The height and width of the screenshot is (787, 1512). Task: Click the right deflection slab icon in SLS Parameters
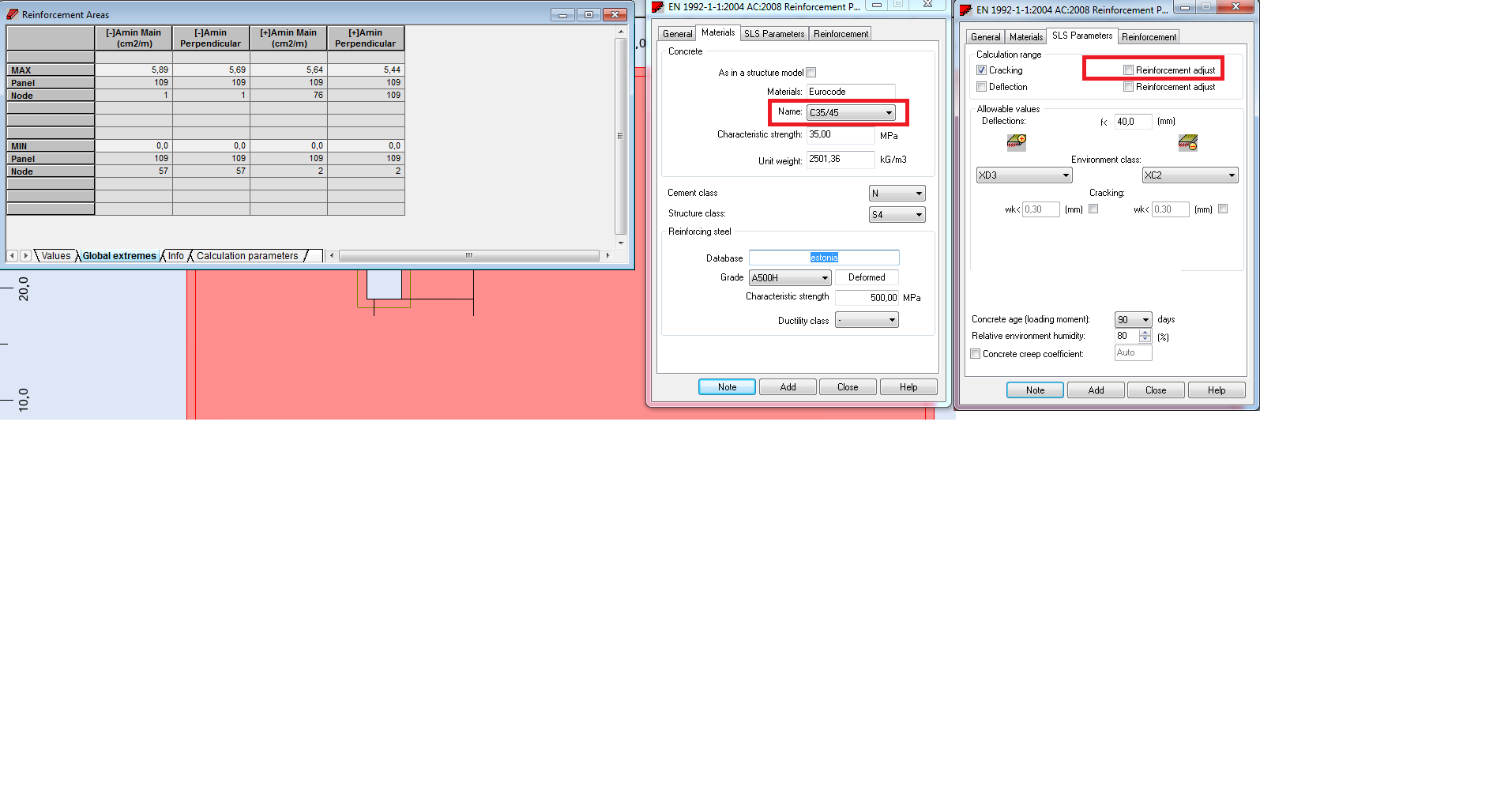[1187, 142]
